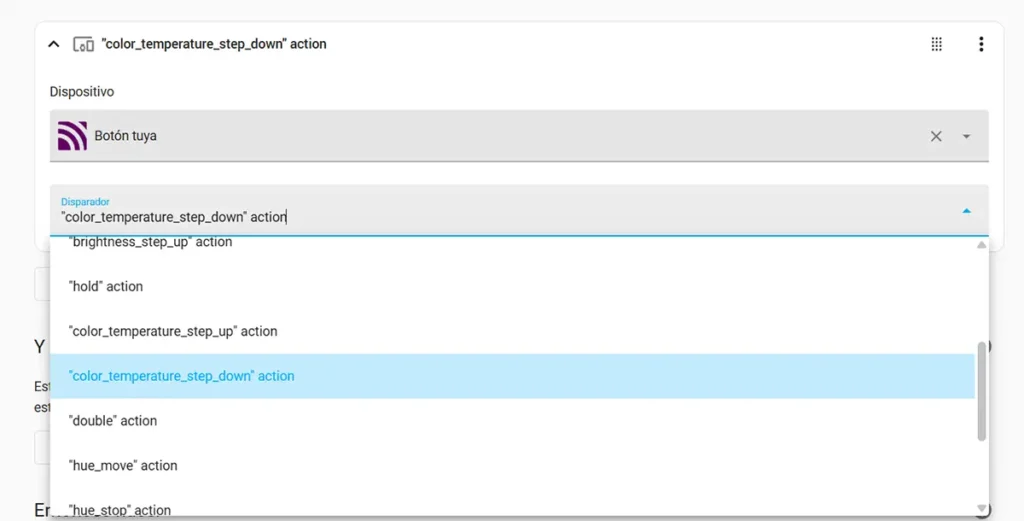Select the "hold" action option
The height and width of the screenshot is (521, 1024).
106,286
